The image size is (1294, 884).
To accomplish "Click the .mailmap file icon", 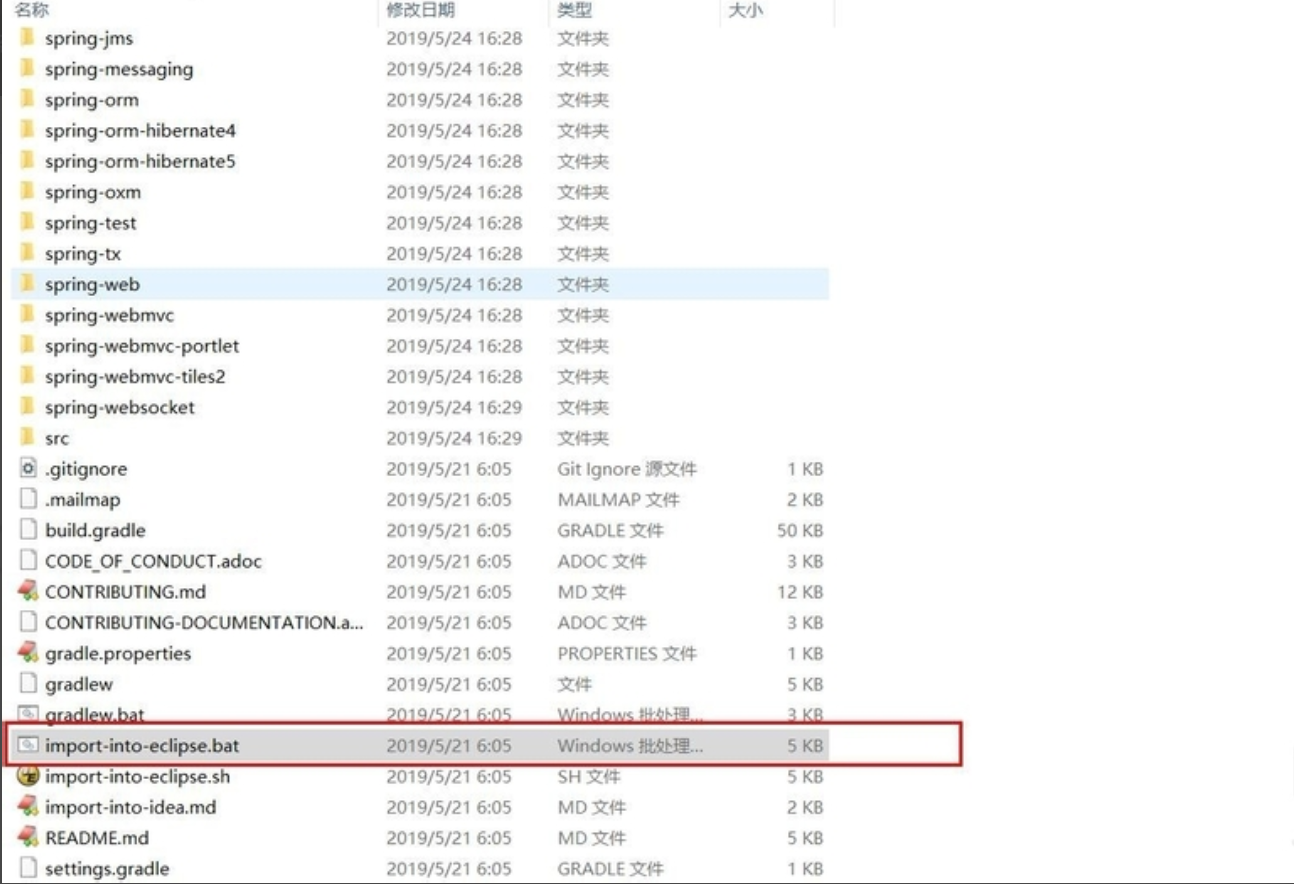I will coord(28,499).
